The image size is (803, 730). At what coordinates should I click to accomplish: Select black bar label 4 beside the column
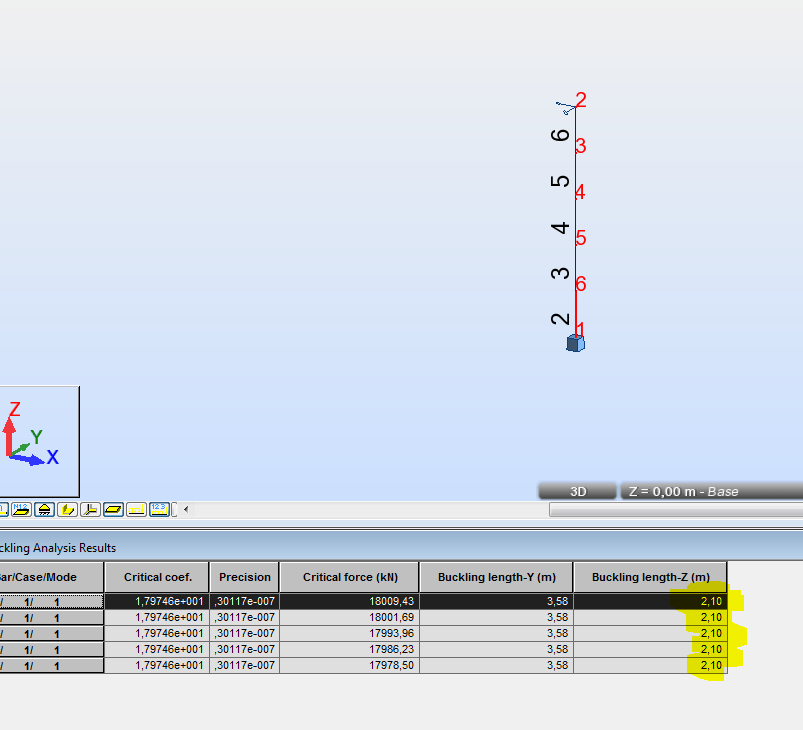[560, 227]
